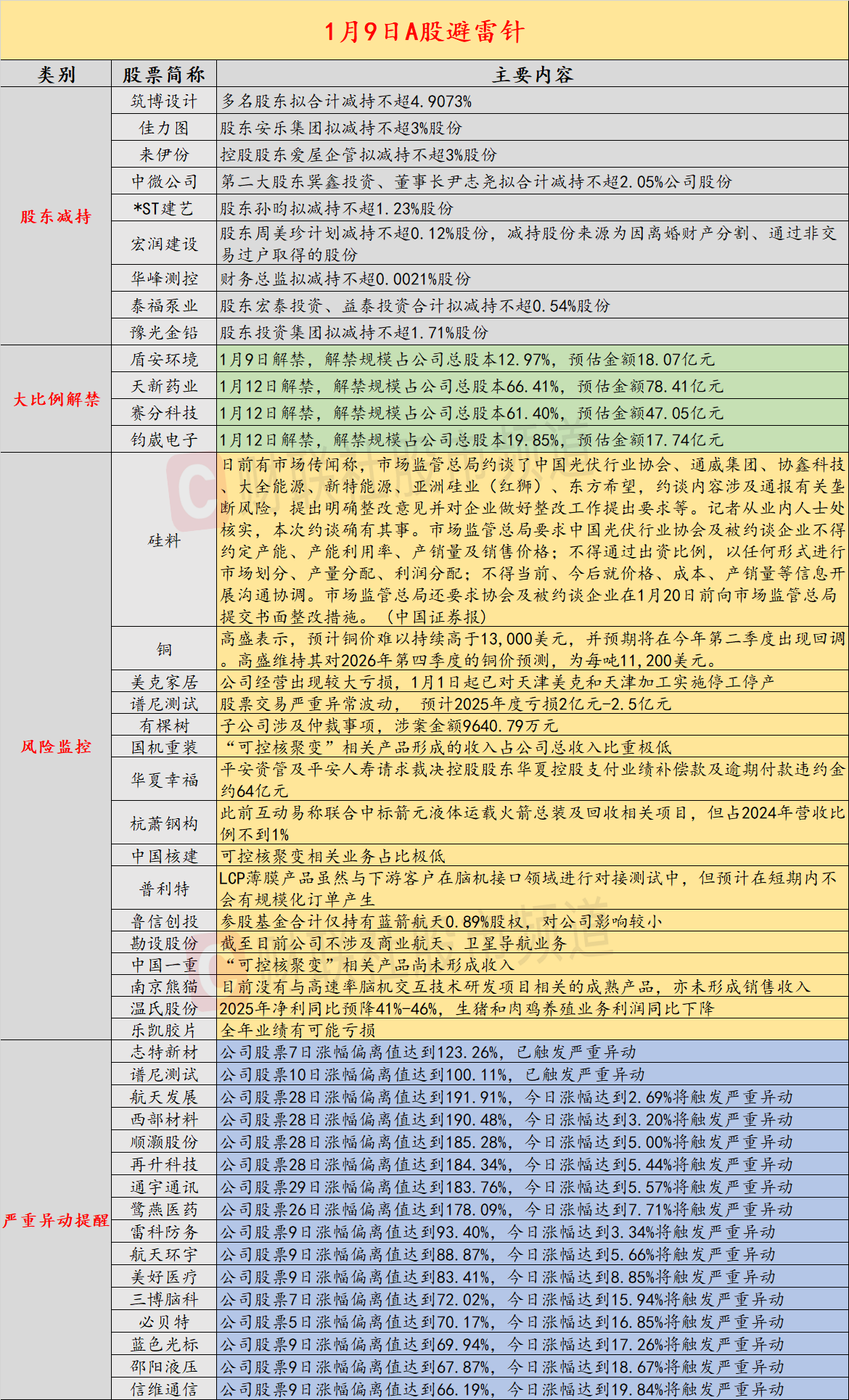
Task: Select the "股票简称" column header
Action: pos(164,75)
